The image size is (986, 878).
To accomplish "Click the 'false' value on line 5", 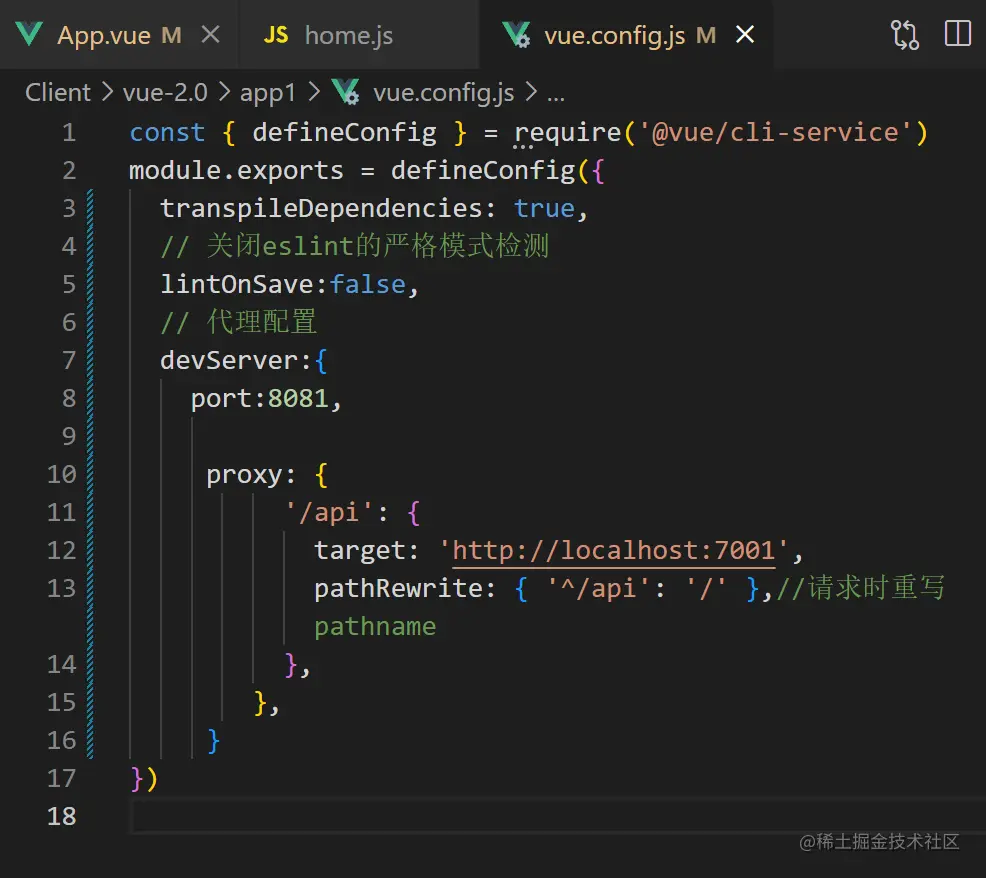I will click(368, 284).
